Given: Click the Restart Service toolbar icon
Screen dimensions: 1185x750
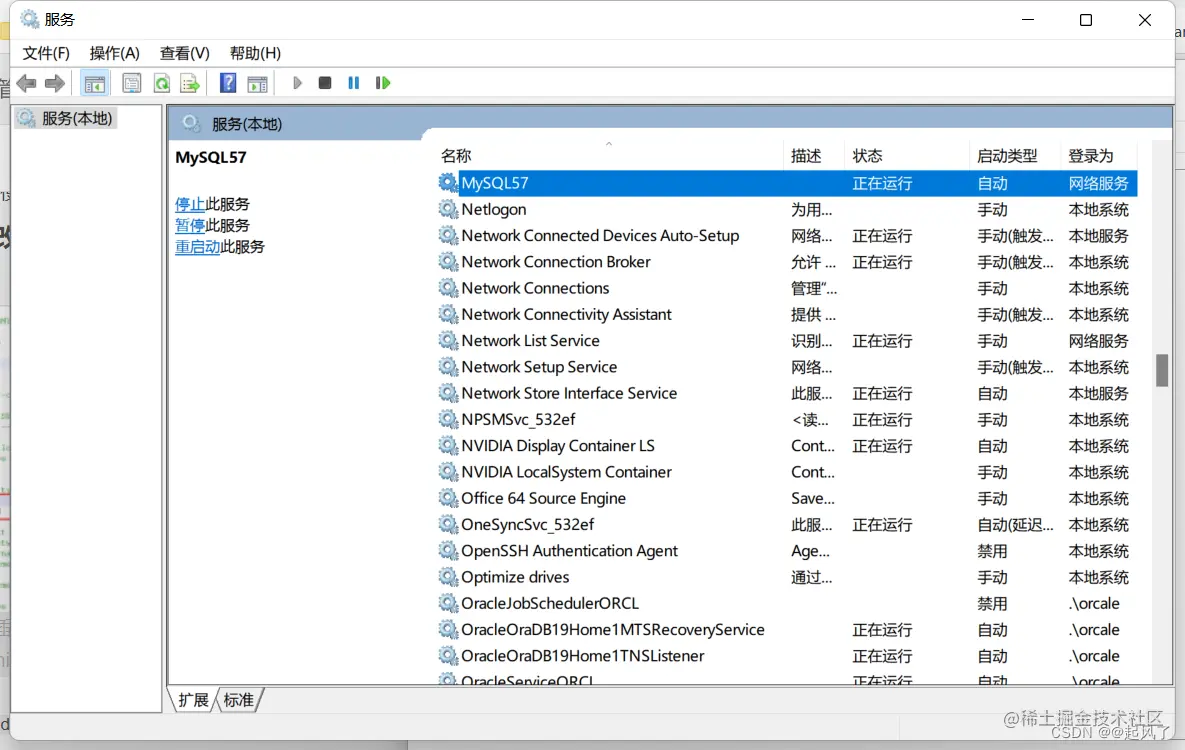Looking at the screenshot, I should (x=382, y=83).
